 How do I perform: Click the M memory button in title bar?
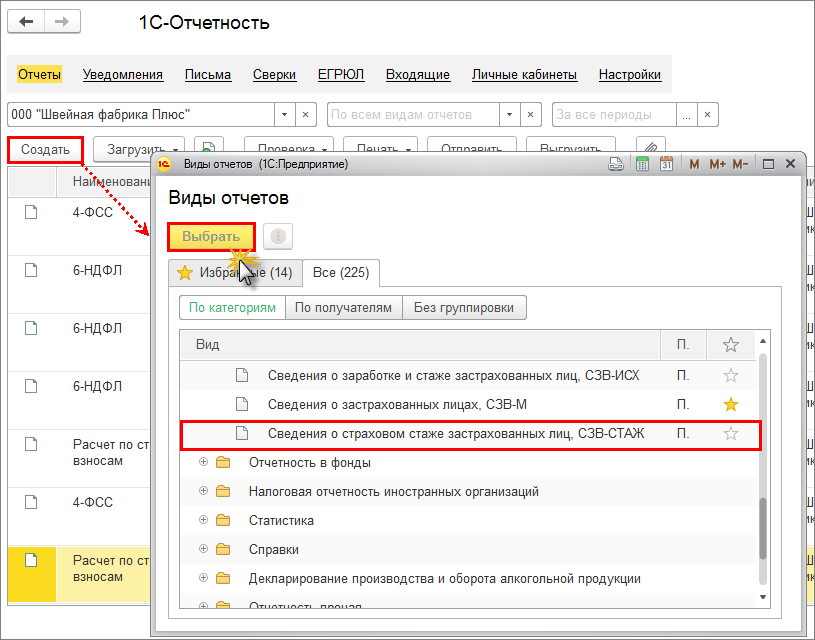(x=694, y=164)
